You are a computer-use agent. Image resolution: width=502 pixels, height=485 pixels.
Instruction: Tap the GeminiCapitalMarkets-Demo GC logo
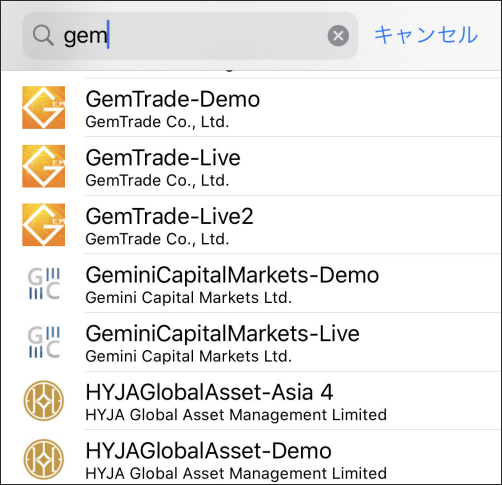(44, 283)
